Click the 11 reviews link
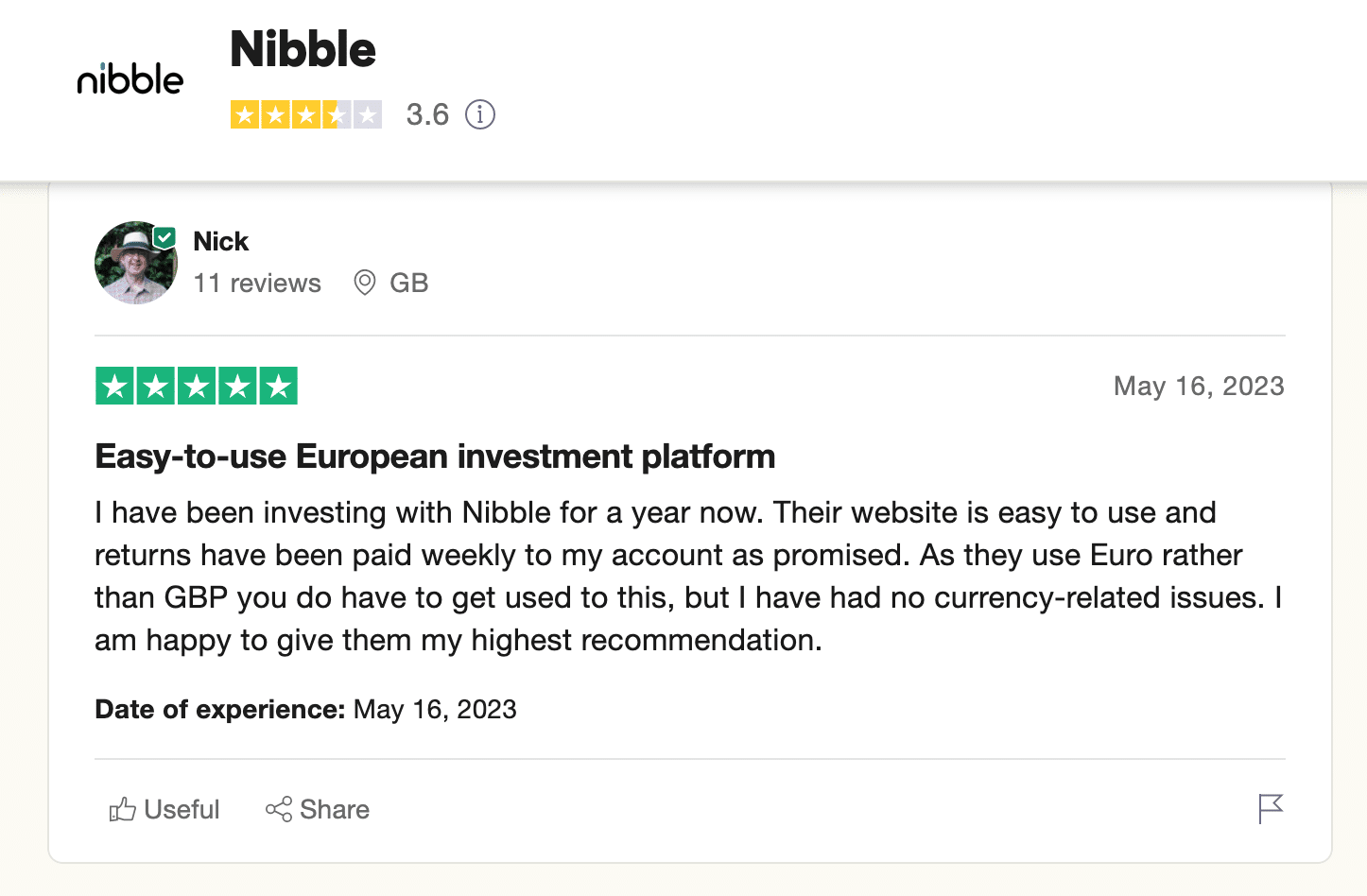The height and width of the screenshot is (896, 1367). [x=256, y=283]
